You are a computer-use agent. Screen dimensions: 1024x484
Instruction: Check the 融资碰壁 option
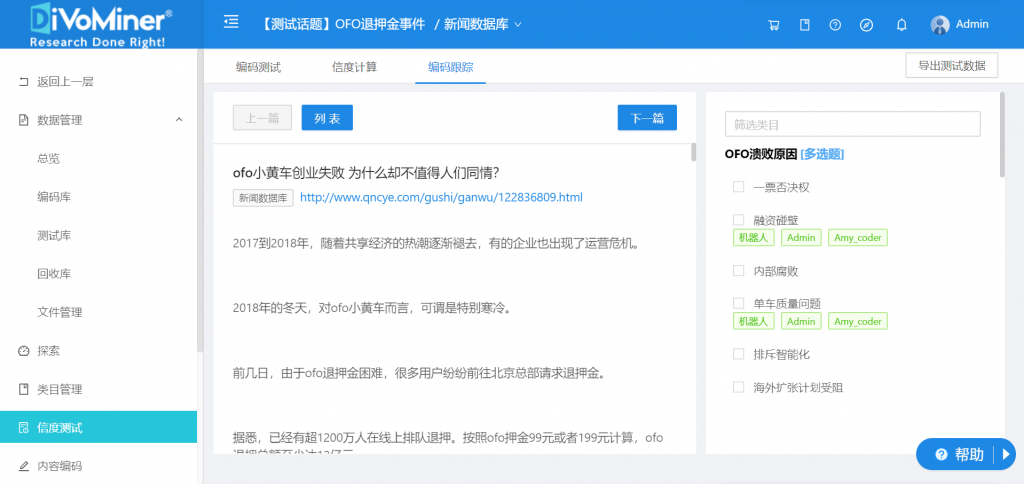pyautogui.click(x=739, y=220)
